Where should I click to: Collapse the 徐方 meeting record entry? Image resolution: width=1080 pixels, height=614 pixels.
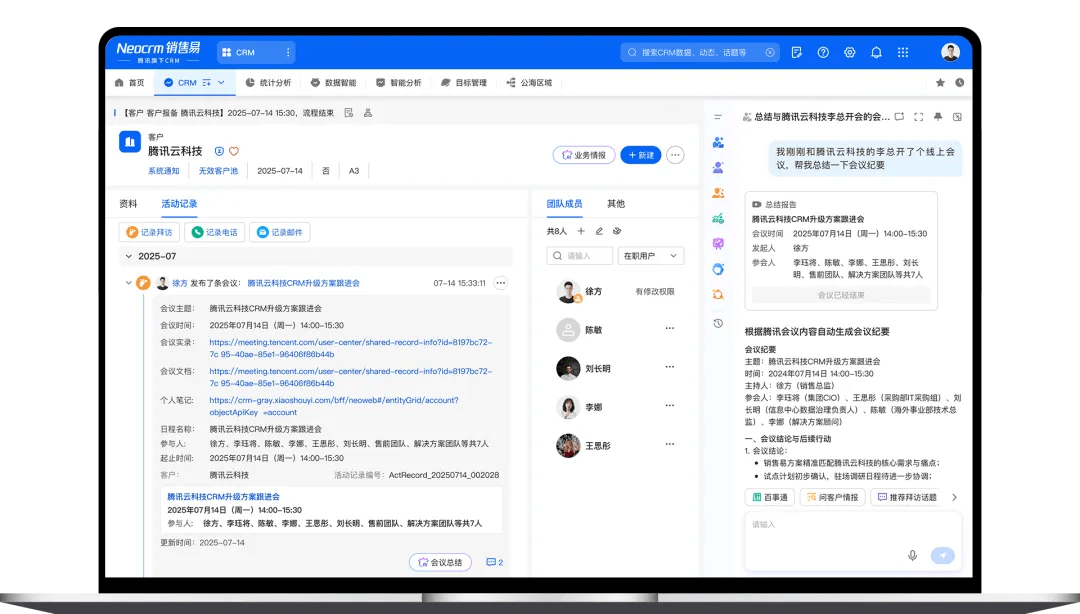point(128,283)
